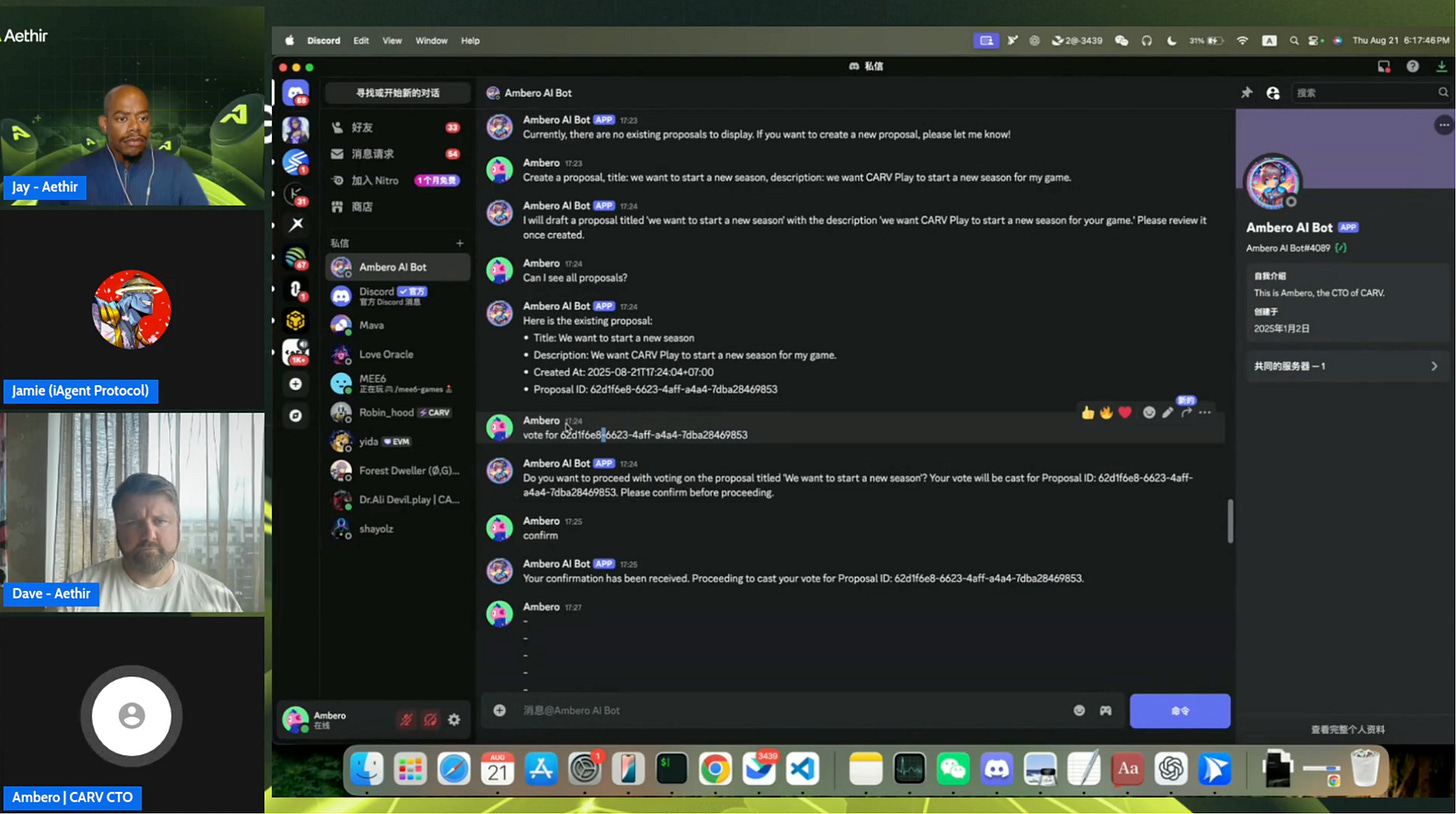Open Mava direct message
Image resolution: width=1456 pixels, height=814 pixels.
coord(398,325)
